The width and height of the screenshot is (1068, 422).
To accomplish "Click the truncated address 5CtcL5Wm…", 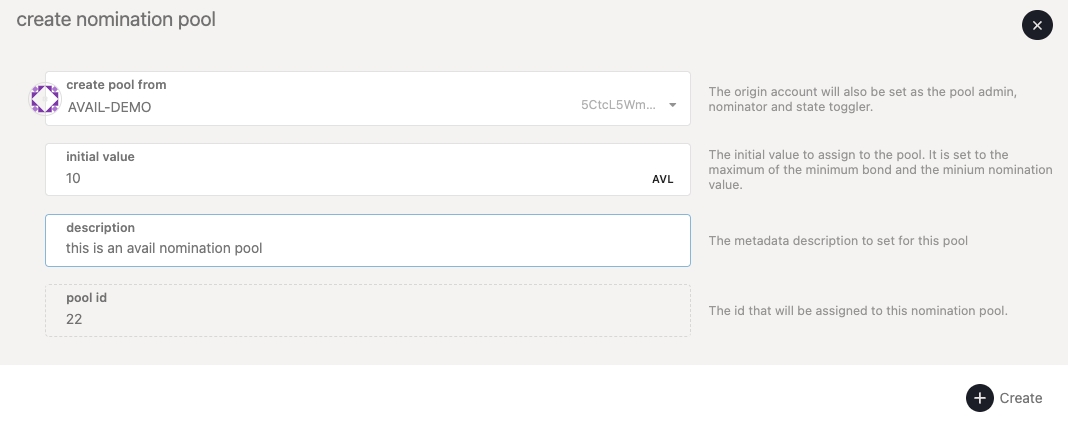I will [618, 106].
